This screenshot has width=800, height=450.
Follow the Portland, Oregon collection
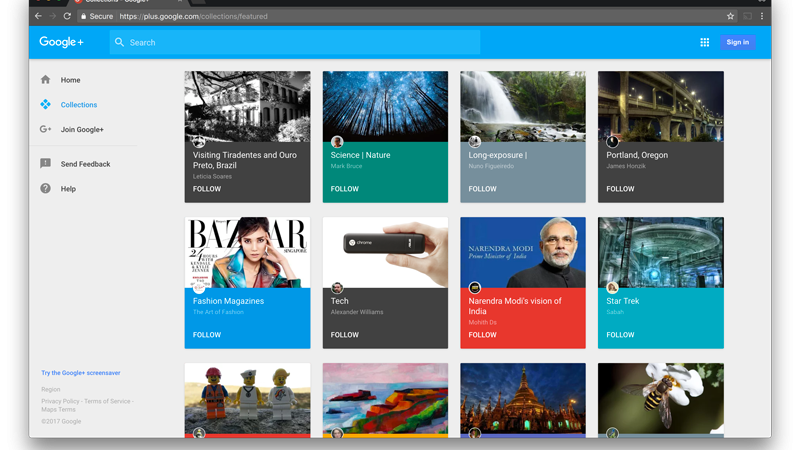pyautogui.click(x=620, y=189)
